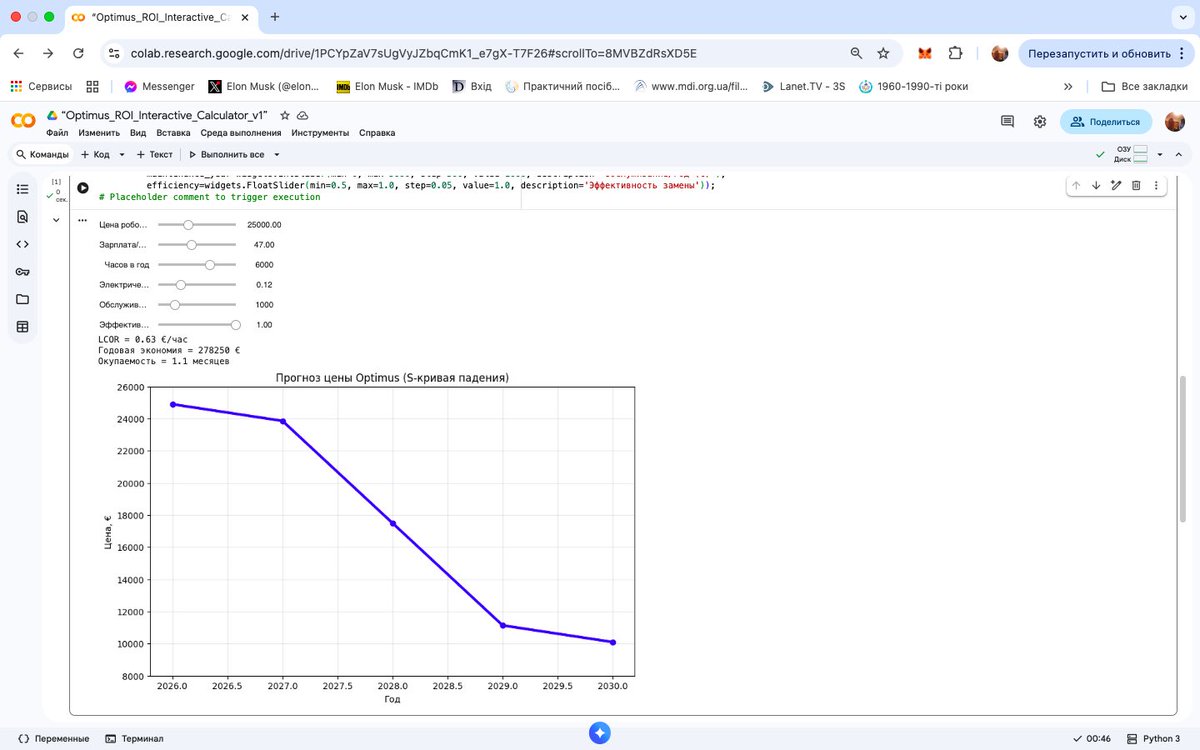Star the notebook title

click(x=285, y=116)
